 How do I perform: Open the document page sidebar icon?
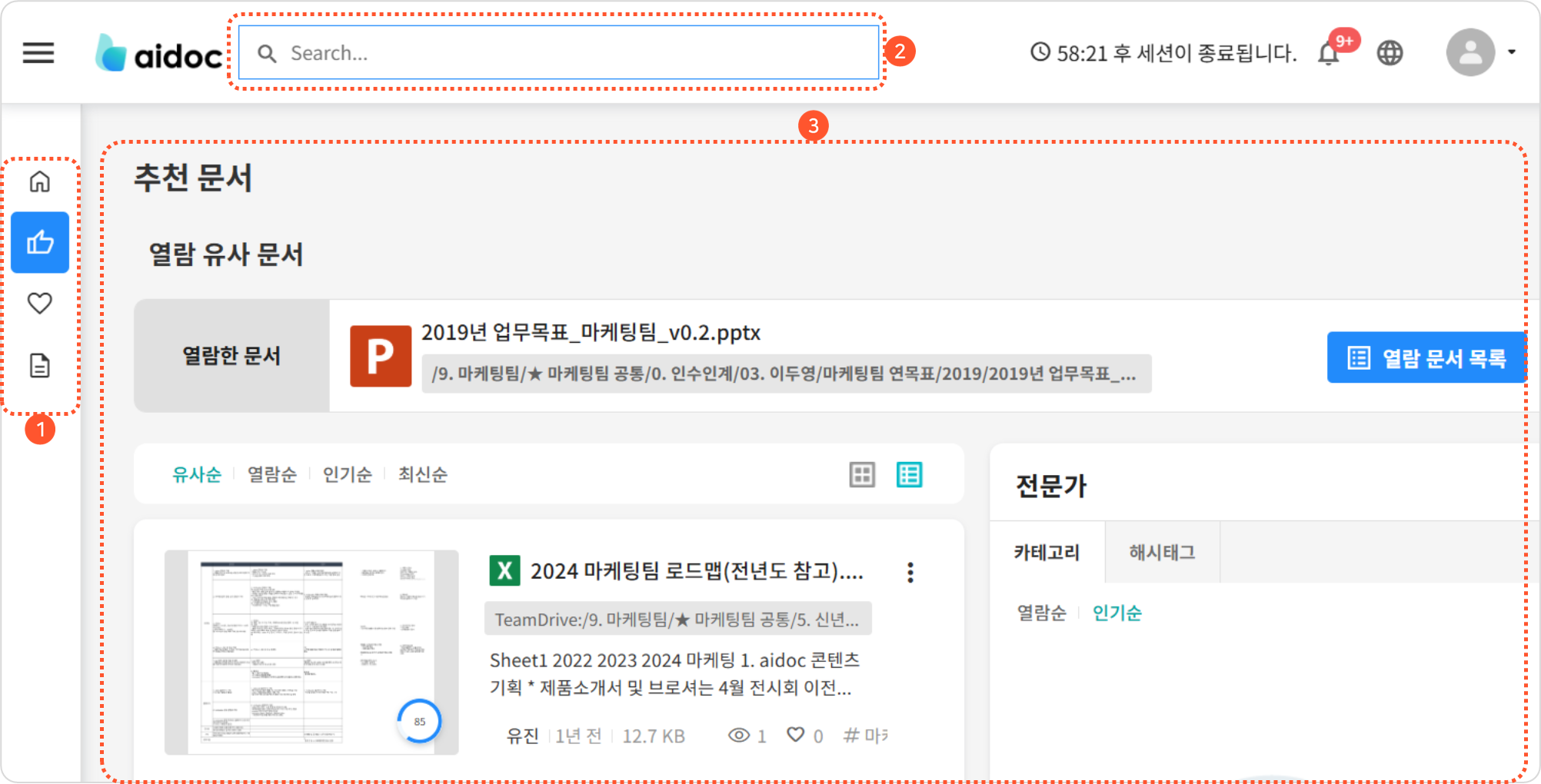40,365
